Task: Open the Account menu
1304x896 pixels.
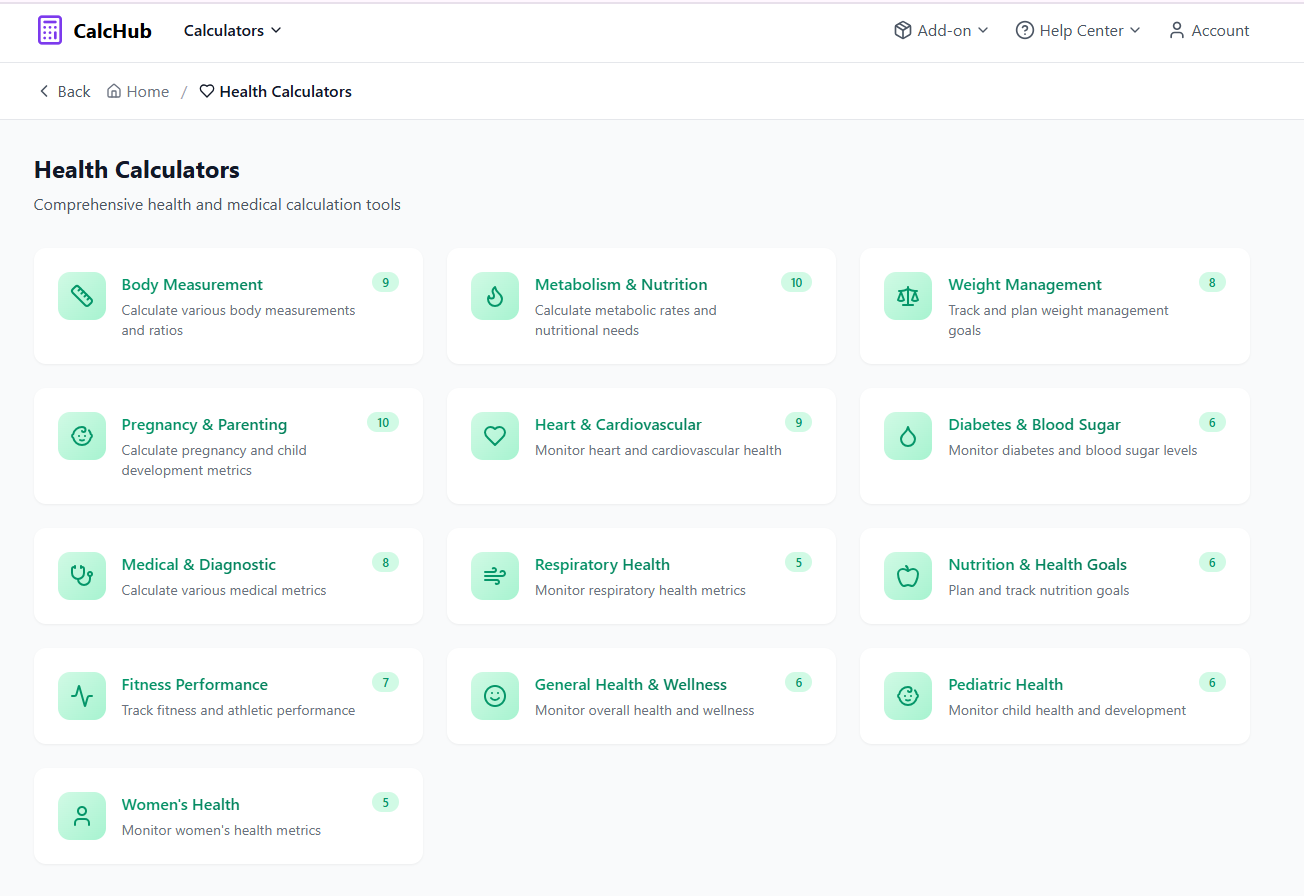Action: 1209,30
